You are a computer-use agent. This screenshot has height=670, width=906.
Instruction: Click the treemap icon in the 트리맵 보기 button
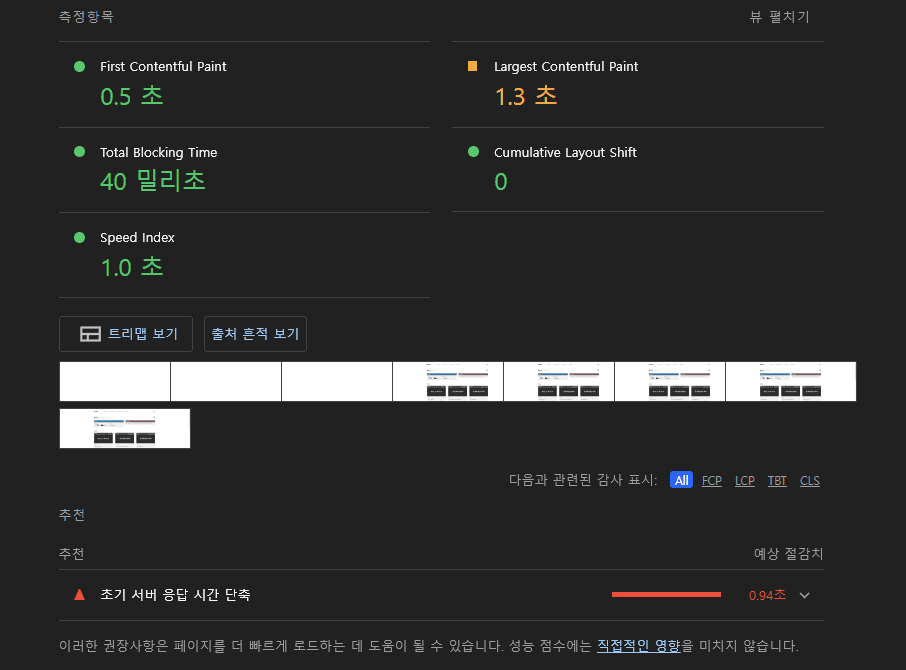90,334
